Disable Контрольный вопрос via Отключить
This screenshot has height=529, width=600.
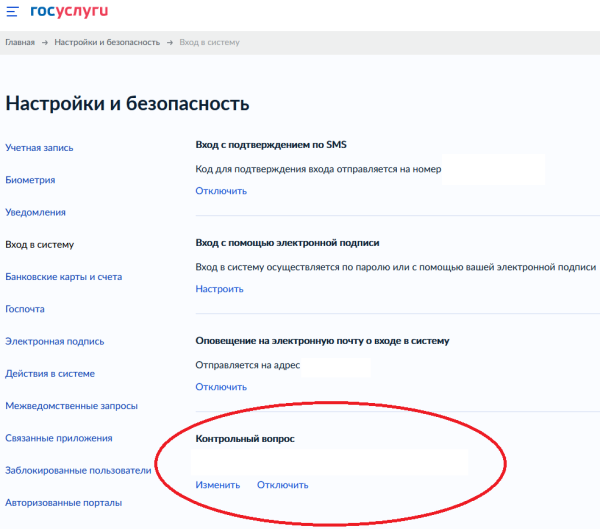tap(282, 485)
